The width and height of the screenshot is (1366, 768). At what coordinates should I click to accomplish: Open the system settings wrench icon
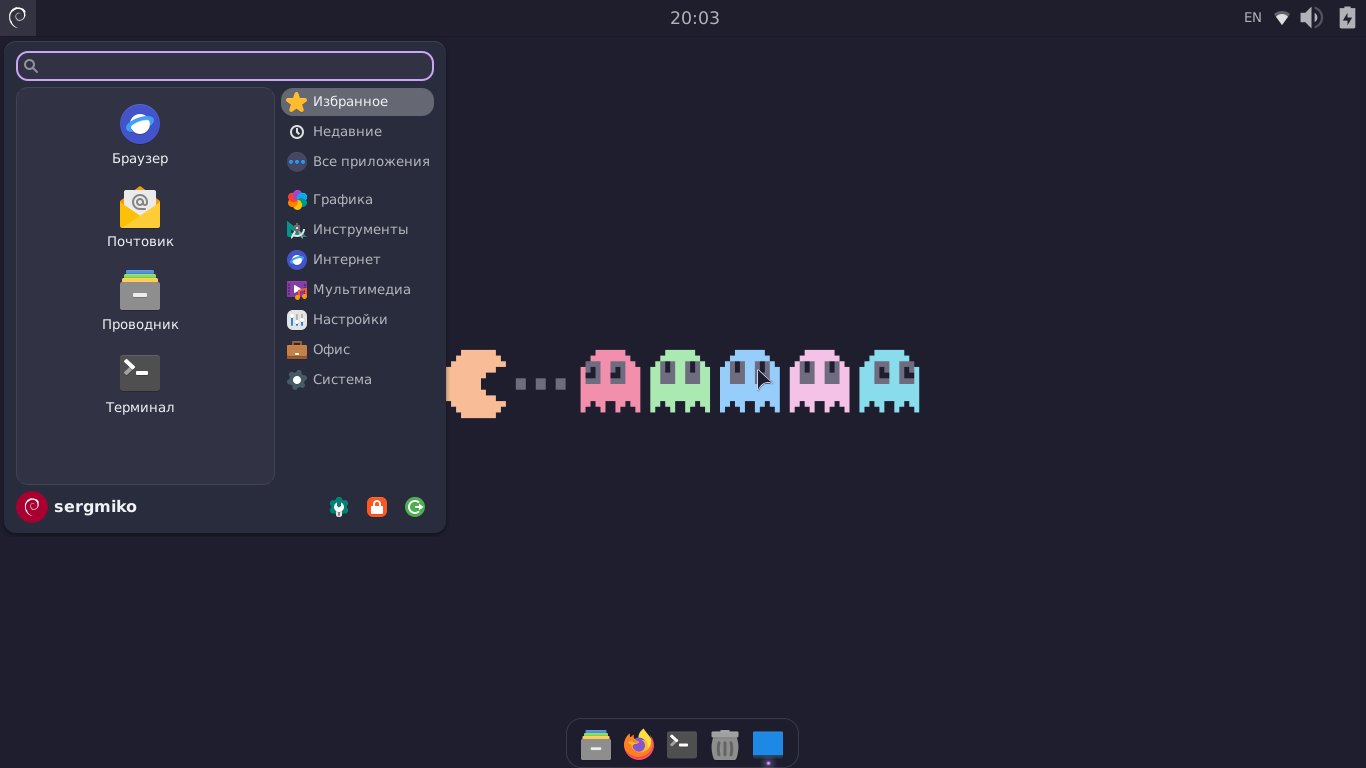click(x=339, y=507)
